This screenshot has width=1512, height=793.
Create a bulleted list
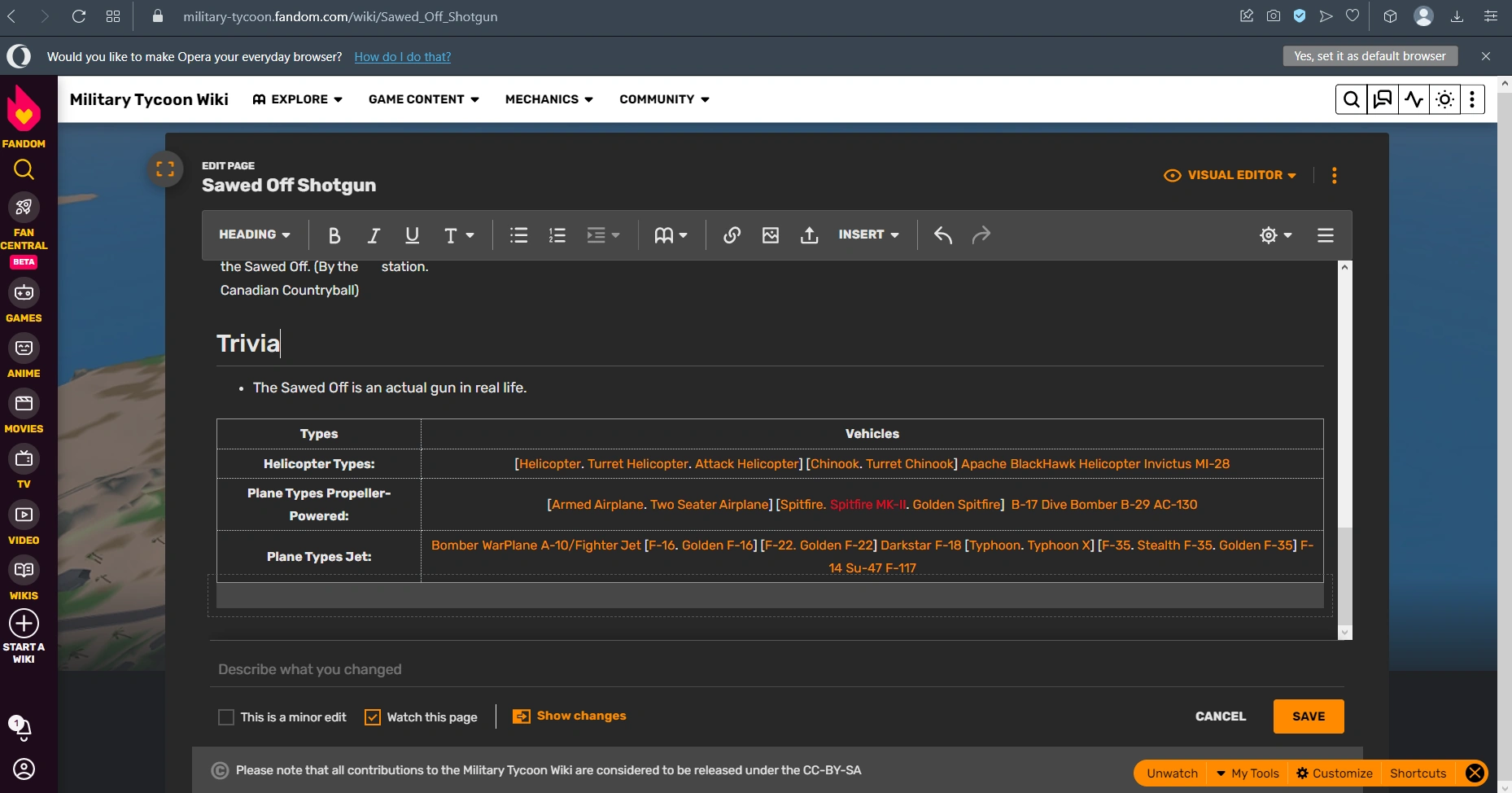click(518, 235)
